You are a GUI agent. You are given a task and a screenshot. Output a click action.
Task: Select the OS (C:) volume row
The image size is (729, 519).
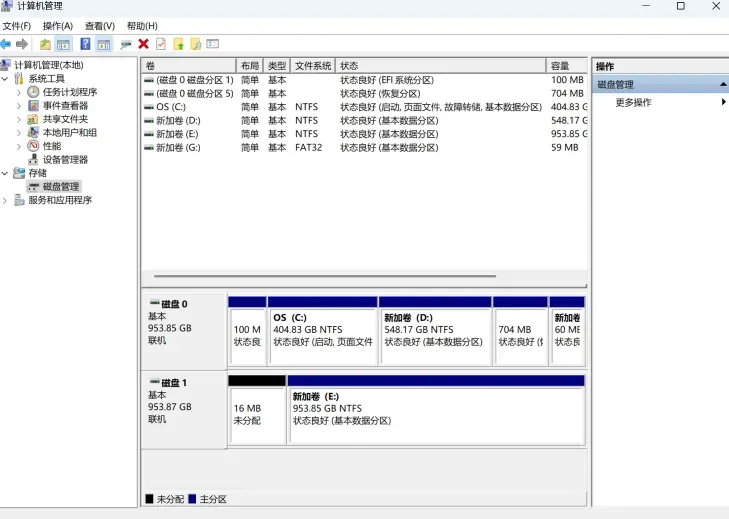(364, 107)
